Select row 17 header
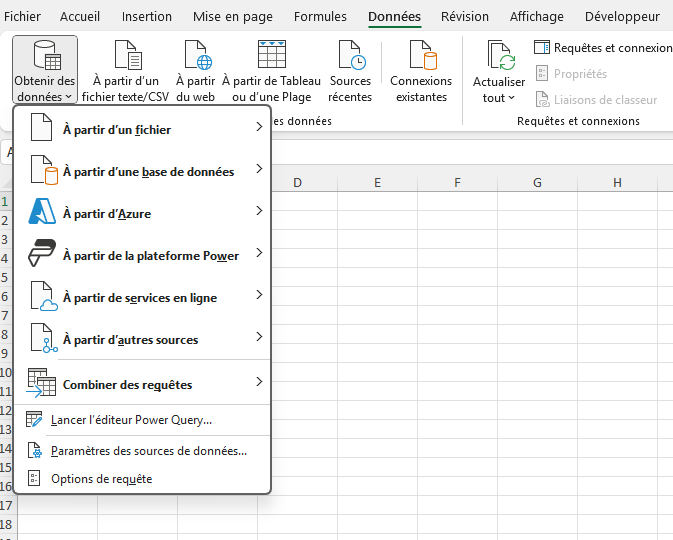Screen dimensions: 673x540 click(x=7, y=505)
